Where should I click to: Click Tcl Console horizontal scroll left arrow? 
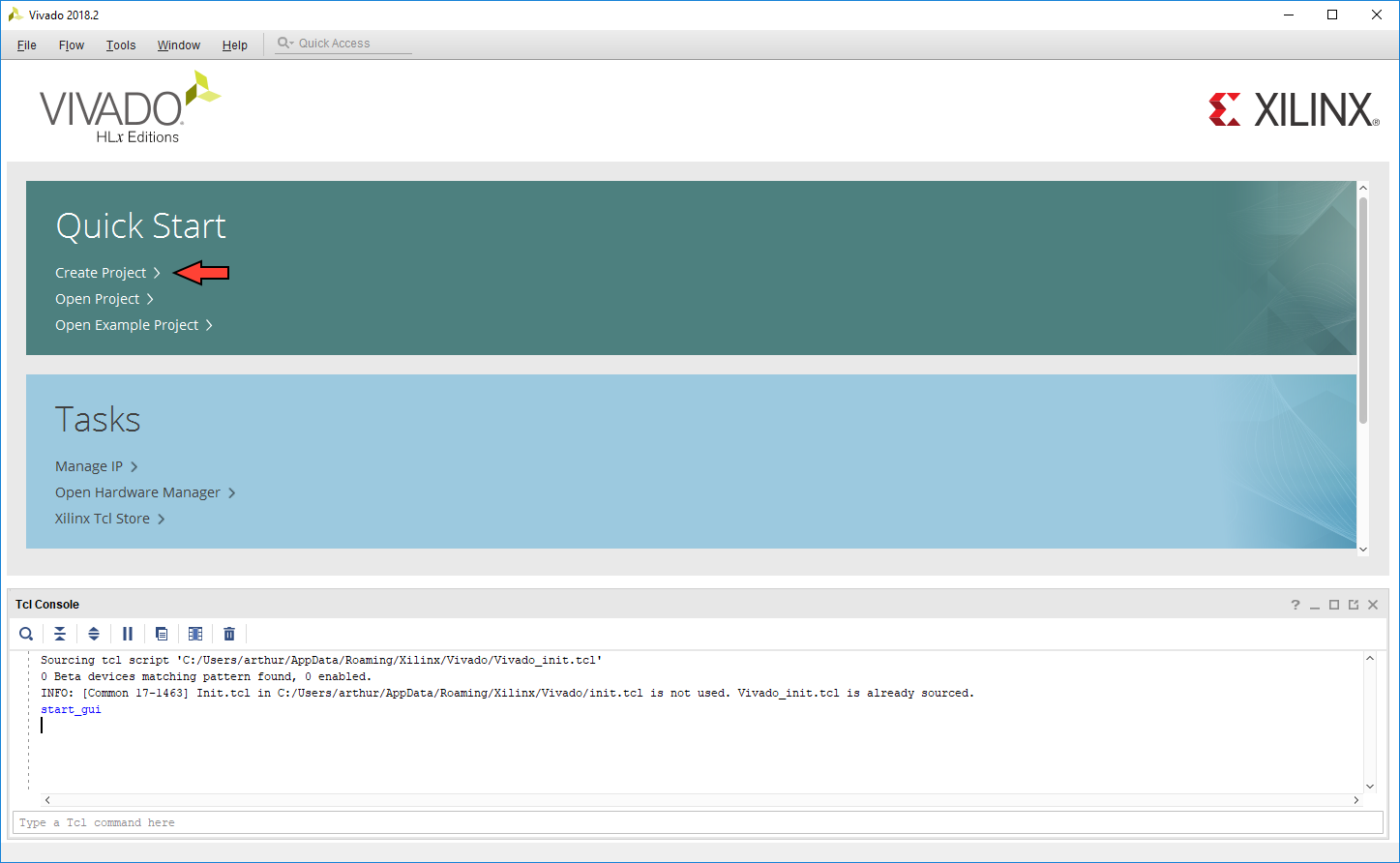tap(47, 800)
